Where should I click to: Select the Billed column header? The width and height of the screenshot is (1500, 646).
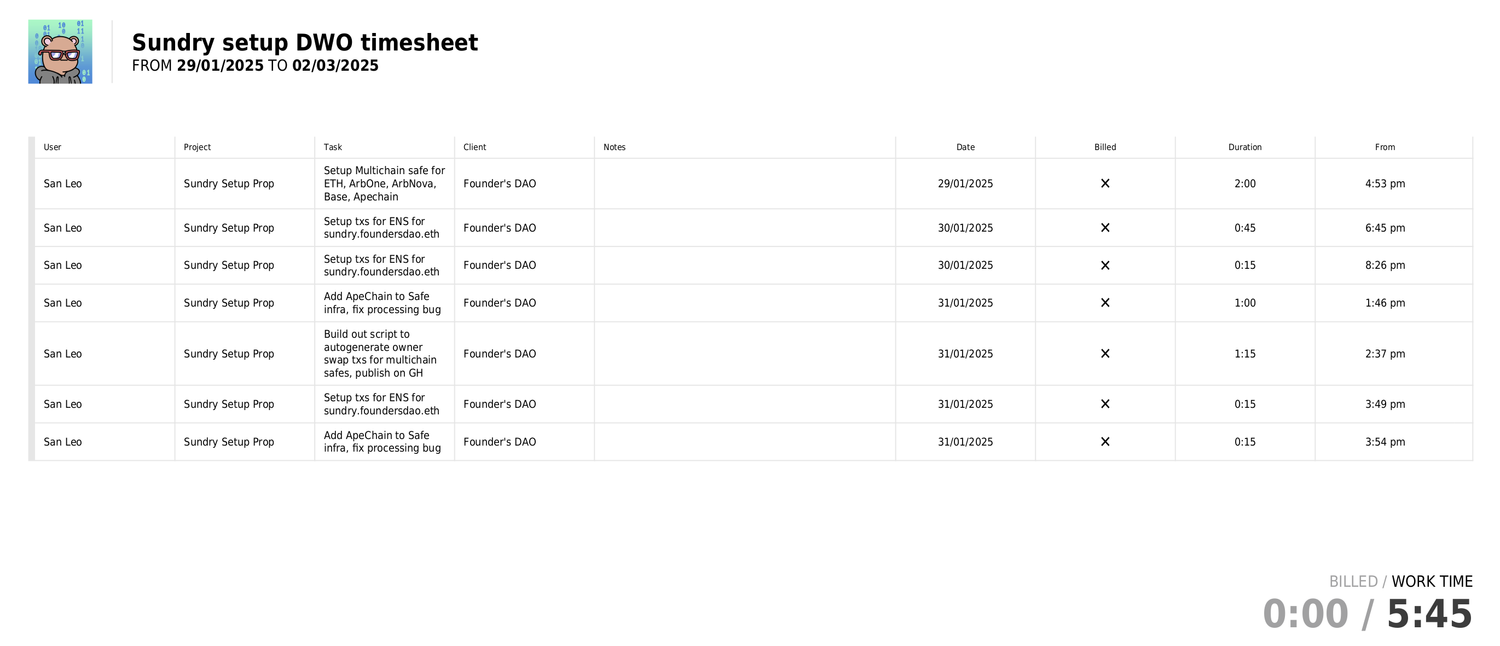point(1105,147)
